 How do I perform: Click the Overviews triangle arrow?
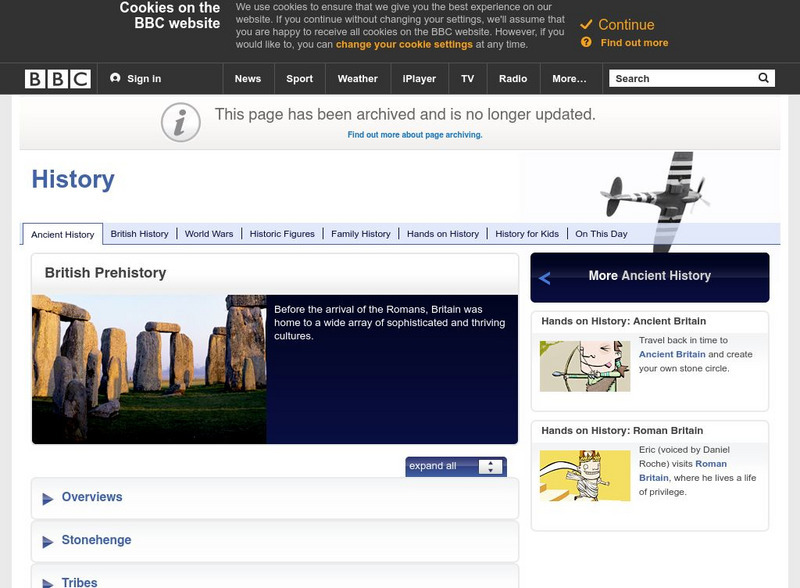click(47, 499)
